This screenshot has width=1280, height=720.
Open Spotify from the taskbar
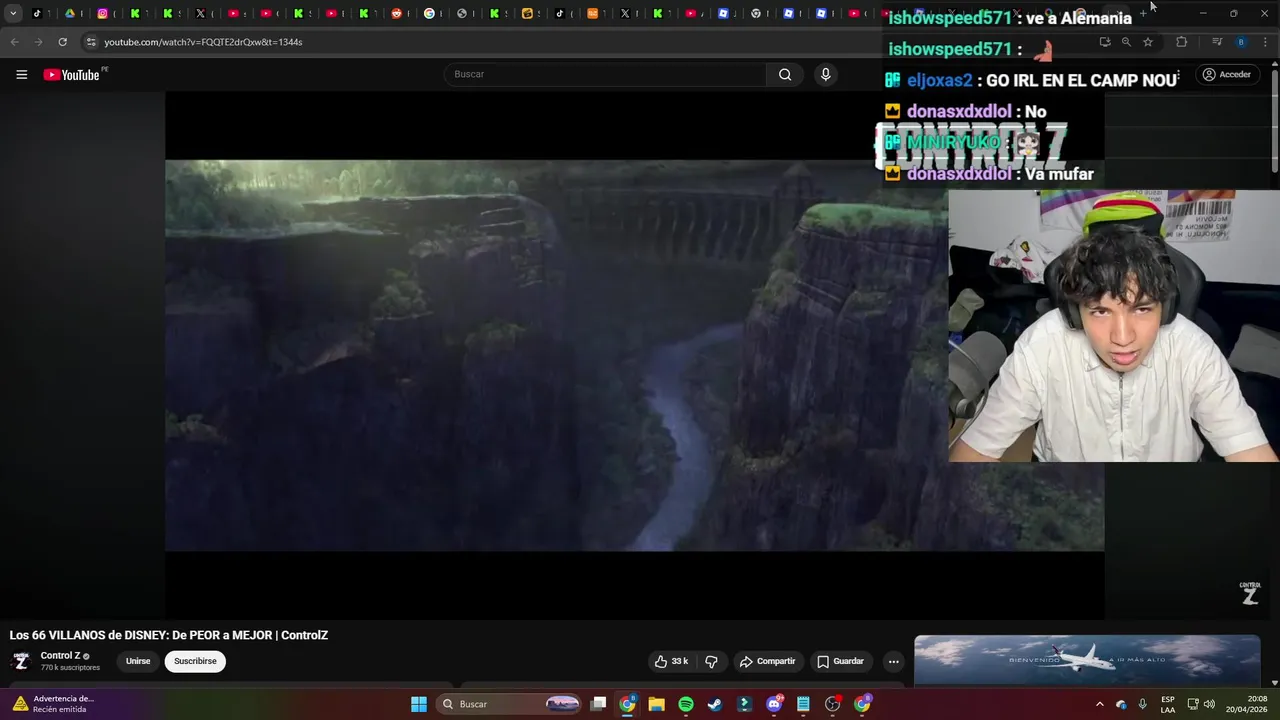(686, 704)
